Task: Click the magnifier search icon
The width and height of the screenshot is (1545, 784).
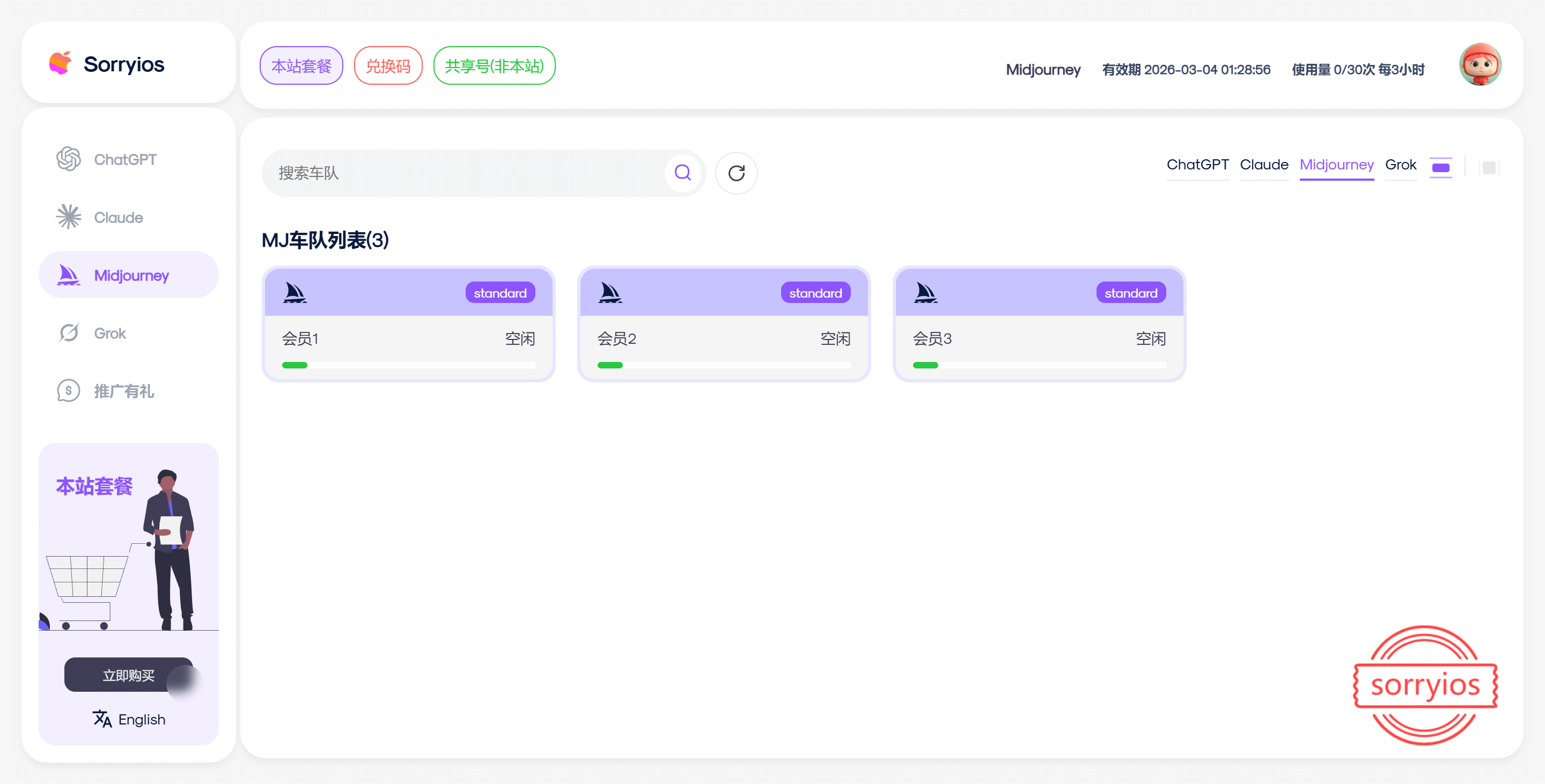Action: [x=682, y=173]
